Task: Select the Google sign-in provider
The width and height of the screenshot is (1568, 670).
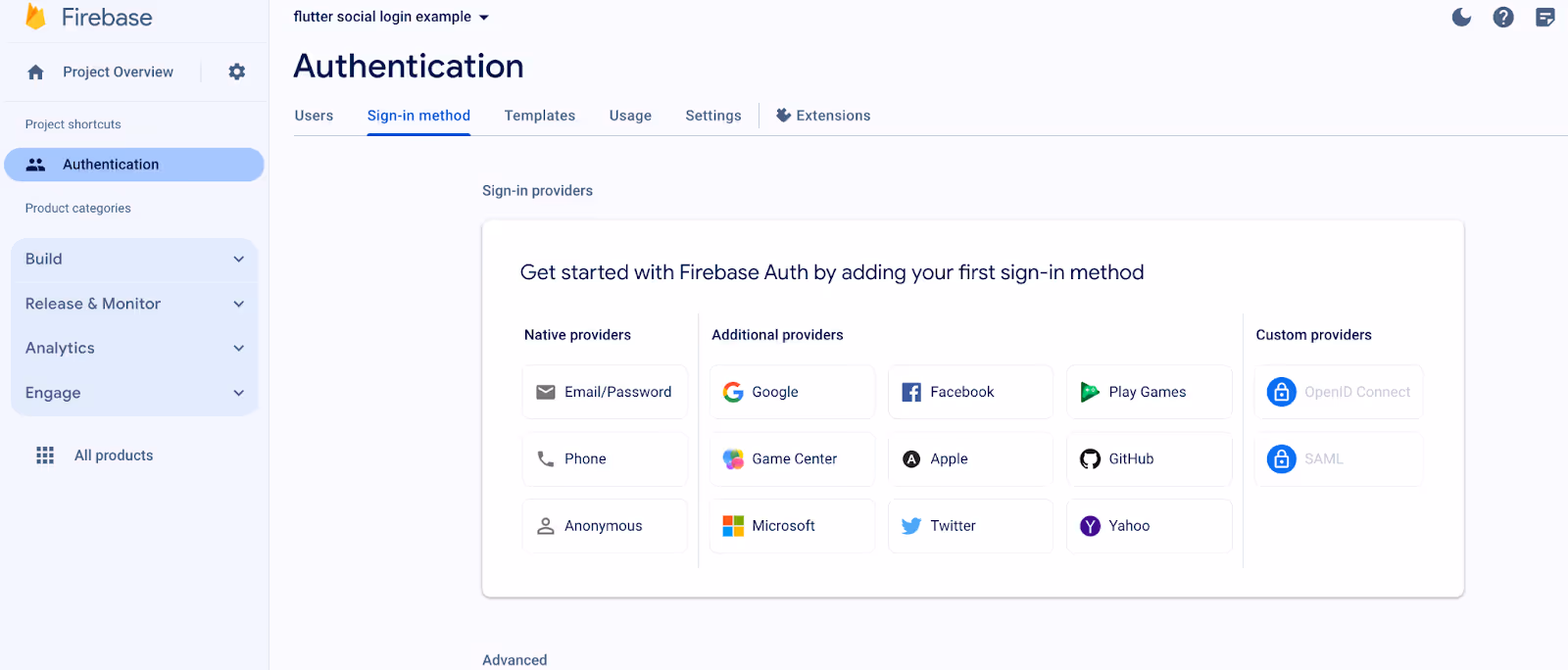Action: pyautogui.click(x=792, y=392)
